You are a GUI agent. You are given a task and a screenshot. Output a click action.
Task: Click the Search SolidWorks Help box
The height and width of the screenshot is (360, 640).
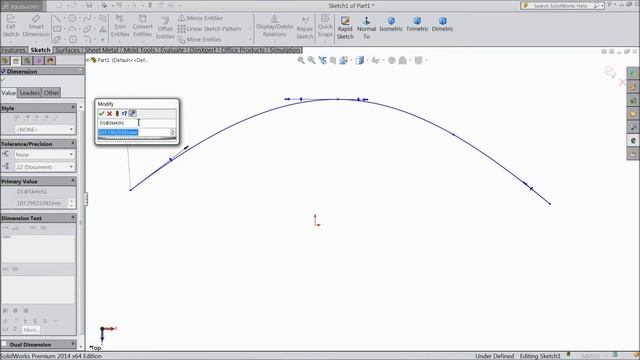point(562,5)
